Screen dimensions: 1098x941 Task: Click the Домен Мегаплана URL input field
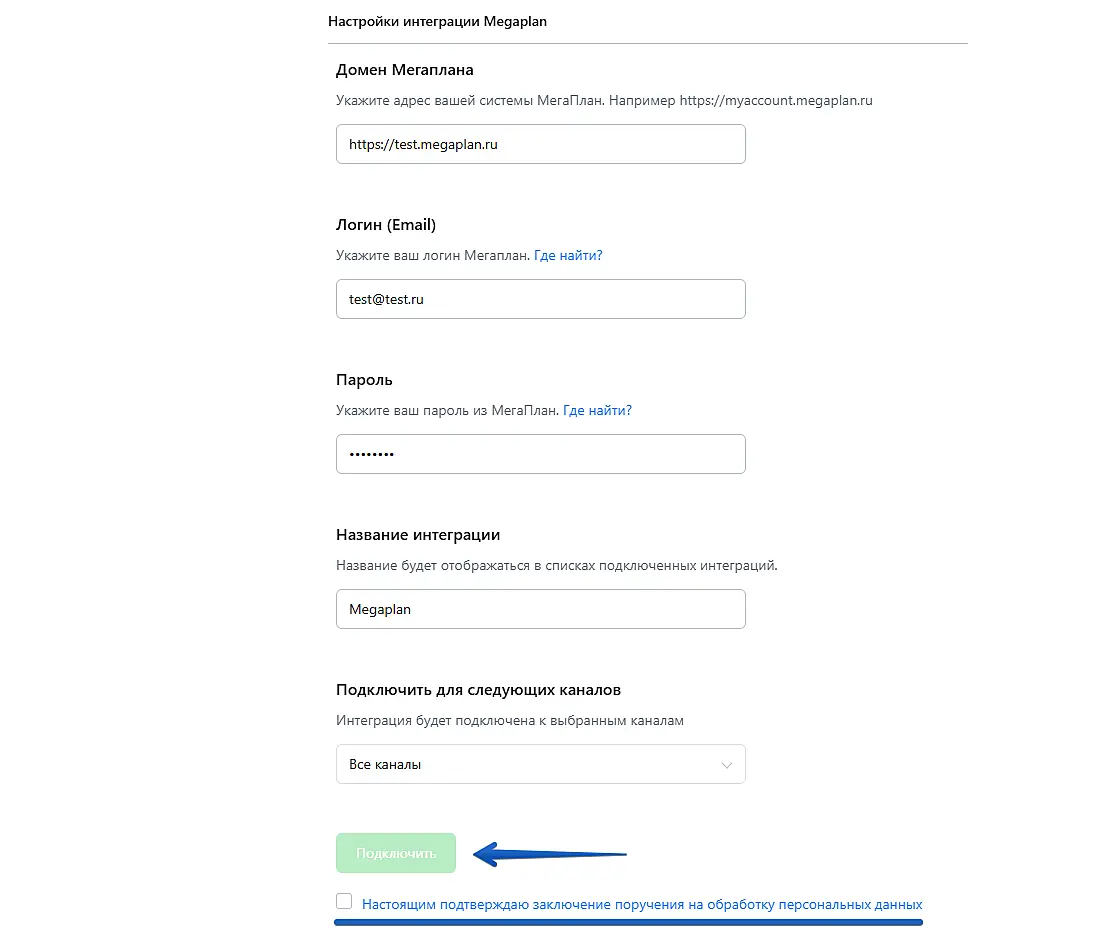540,144
